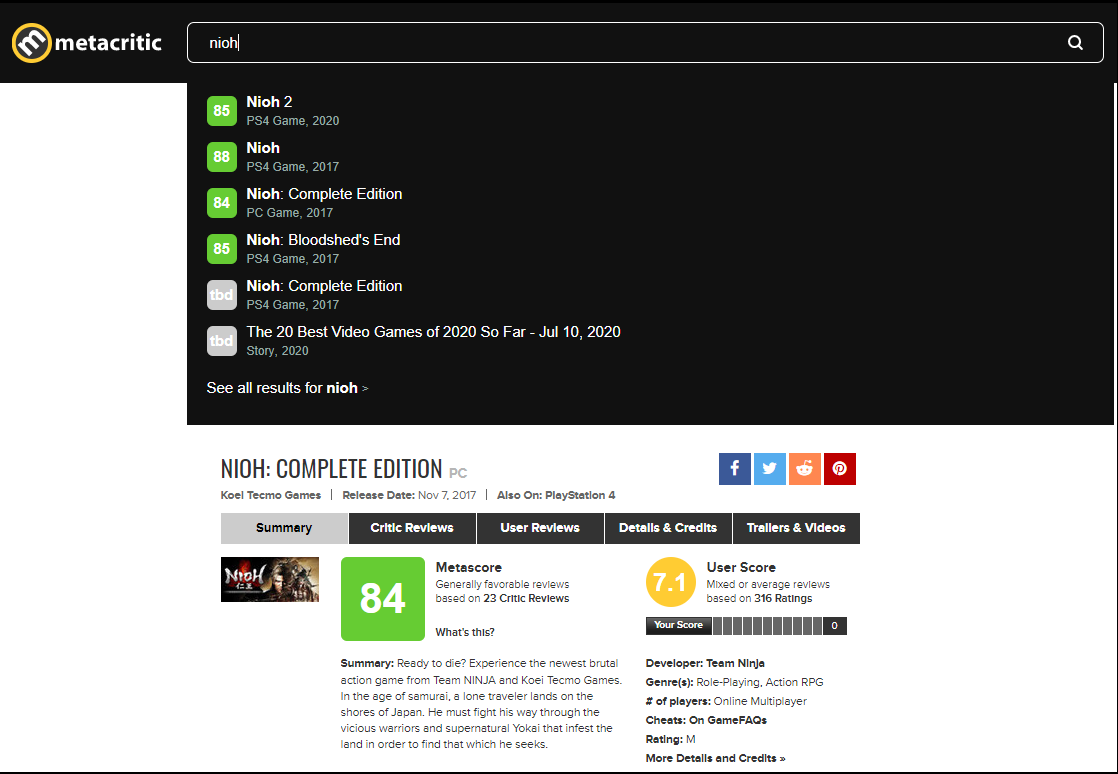
Task: Open Trailers & Videos tab
Action: pos(796,528)
